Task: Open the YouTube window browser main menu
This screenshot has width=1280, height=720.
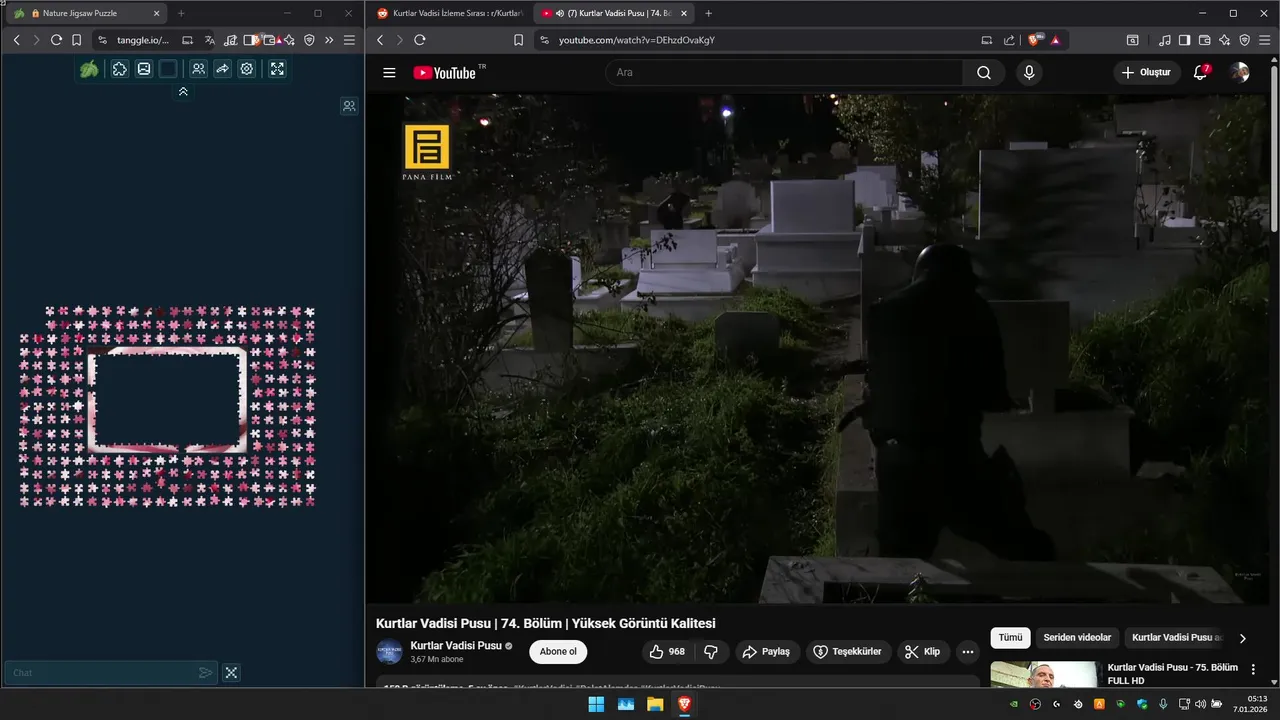Action: pyautogui.click(x=1264, y=40)
